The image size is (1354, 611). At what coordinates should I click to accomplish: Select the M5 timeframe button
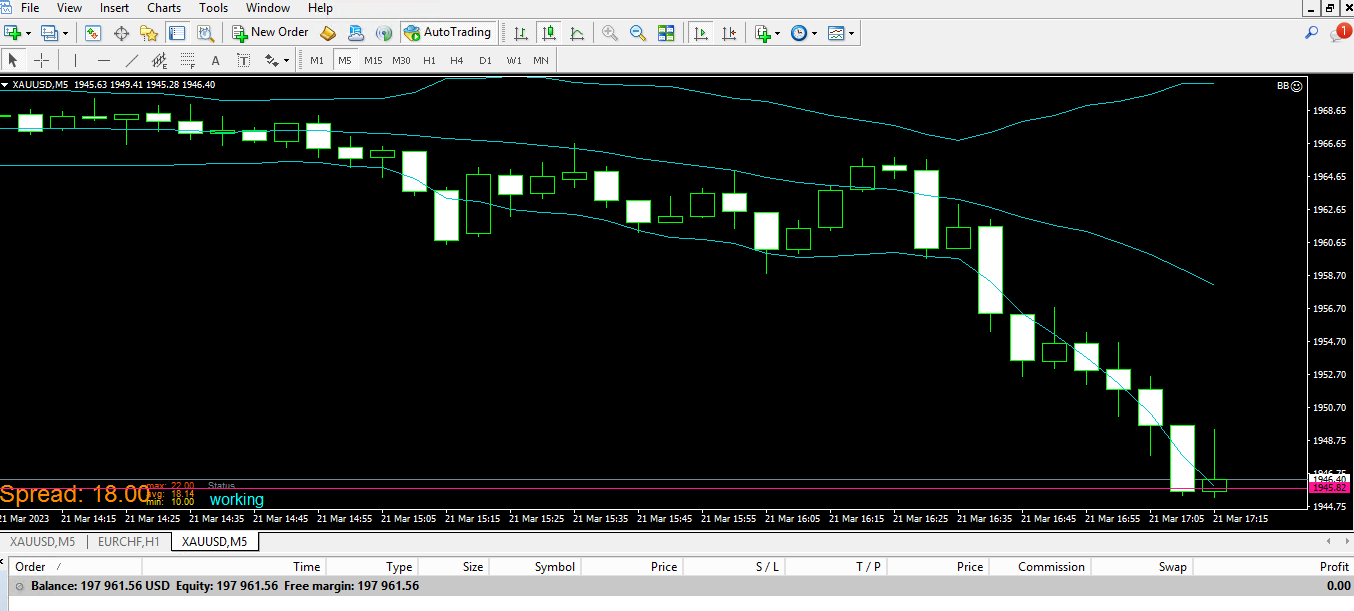click(345, 60)
